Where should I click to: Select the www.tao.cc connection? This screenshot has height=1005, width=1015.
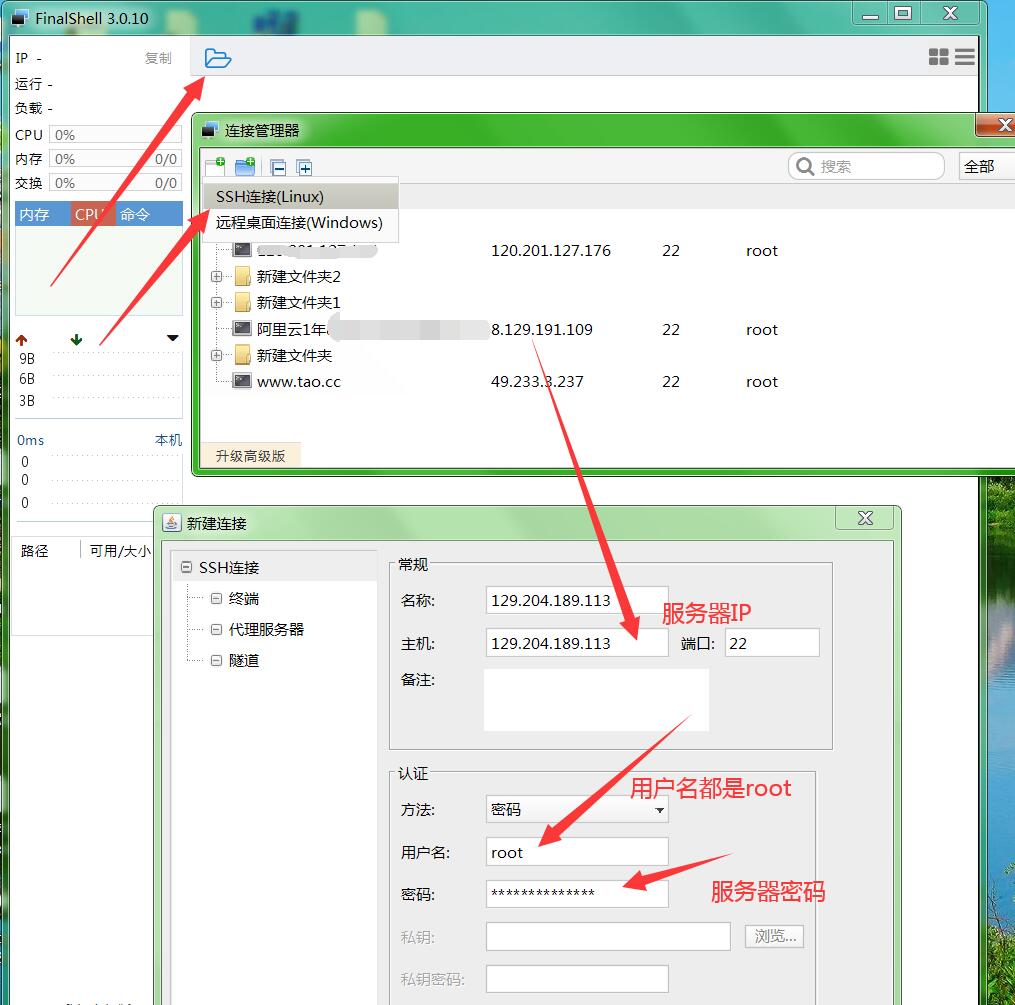coord(298,381)
